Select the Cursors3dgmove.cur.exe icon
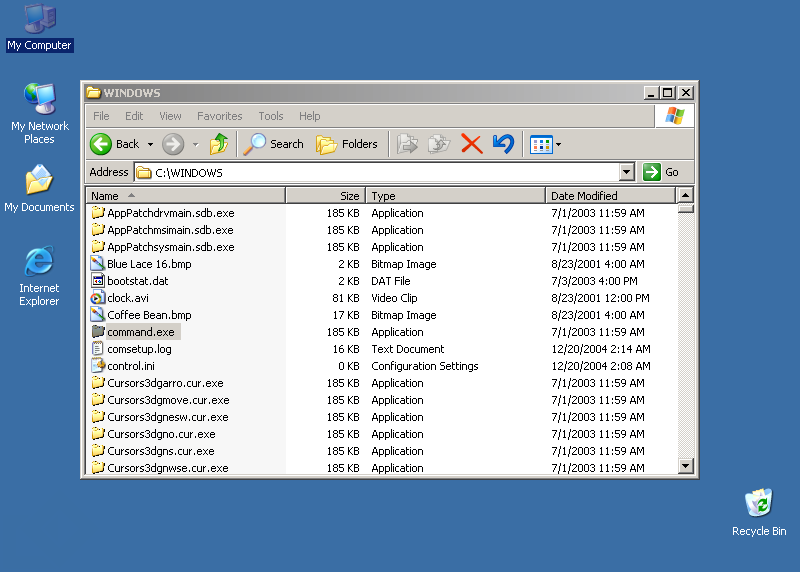 (x=97, y=400)
